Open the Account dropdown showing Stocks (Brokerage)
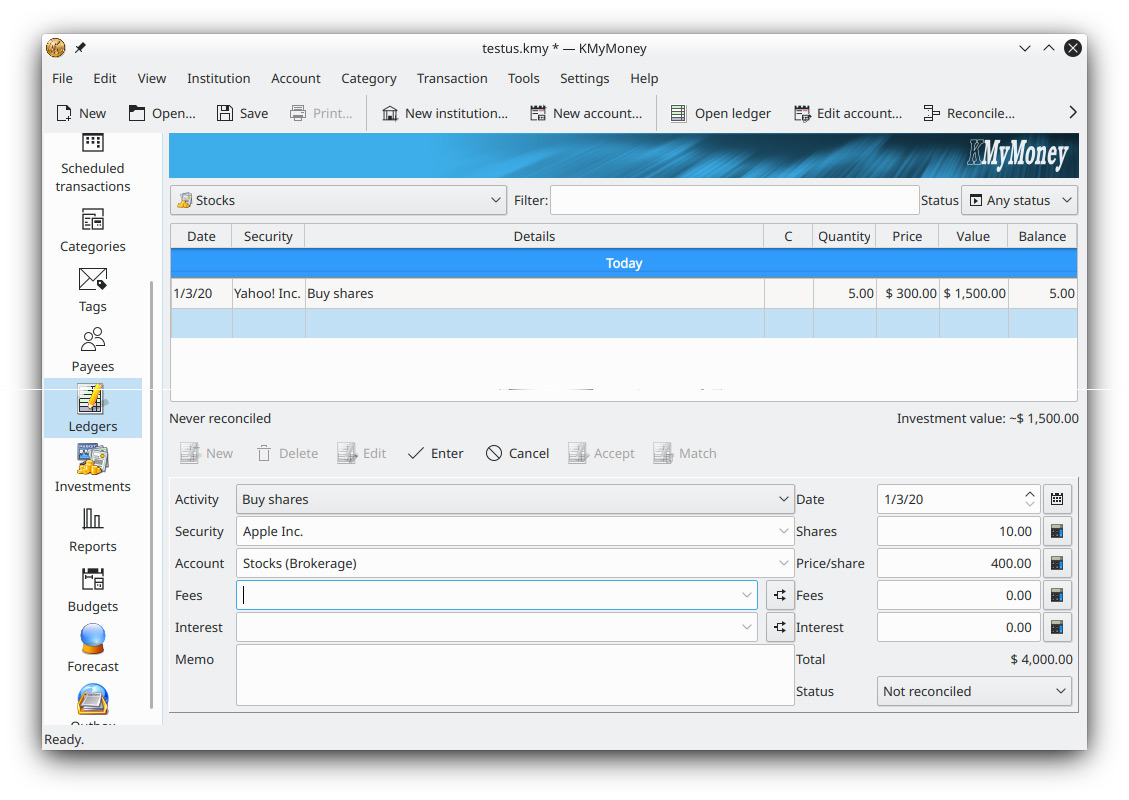This screenshot has width=1129, height=800. (515, 563)
